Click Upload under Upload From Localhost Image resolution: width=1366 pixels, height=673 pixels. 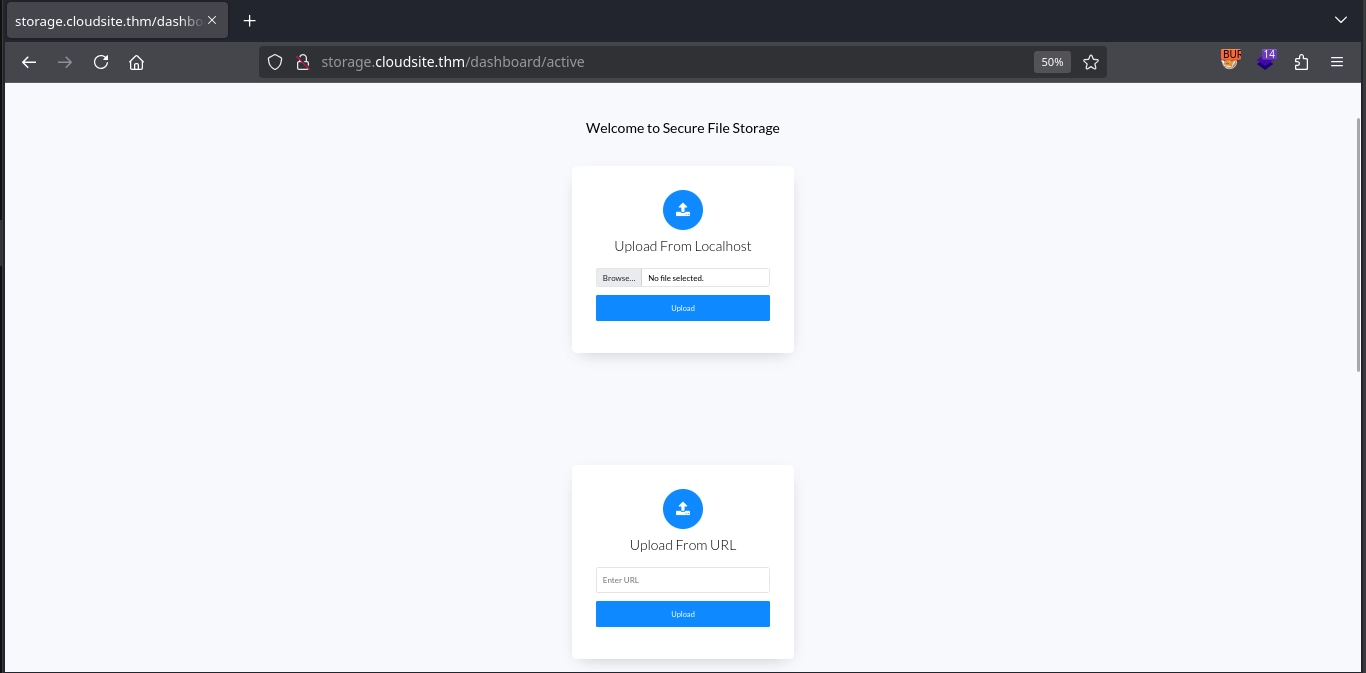(683, 308)
